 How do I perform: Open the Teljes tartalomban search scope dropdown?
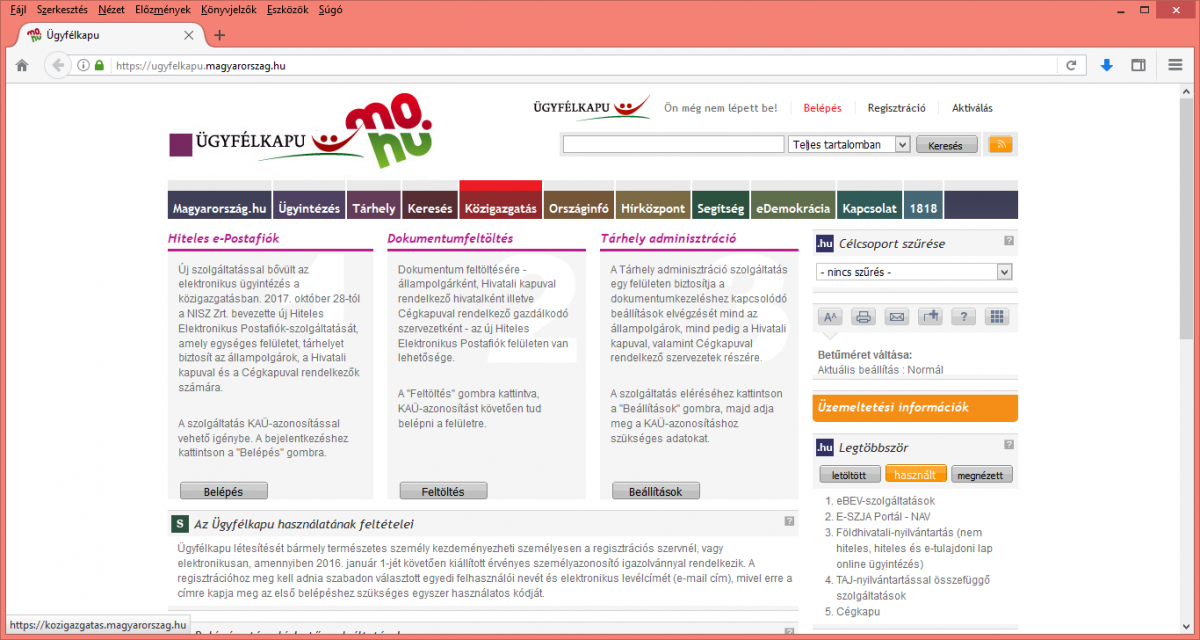click(849, 144)
